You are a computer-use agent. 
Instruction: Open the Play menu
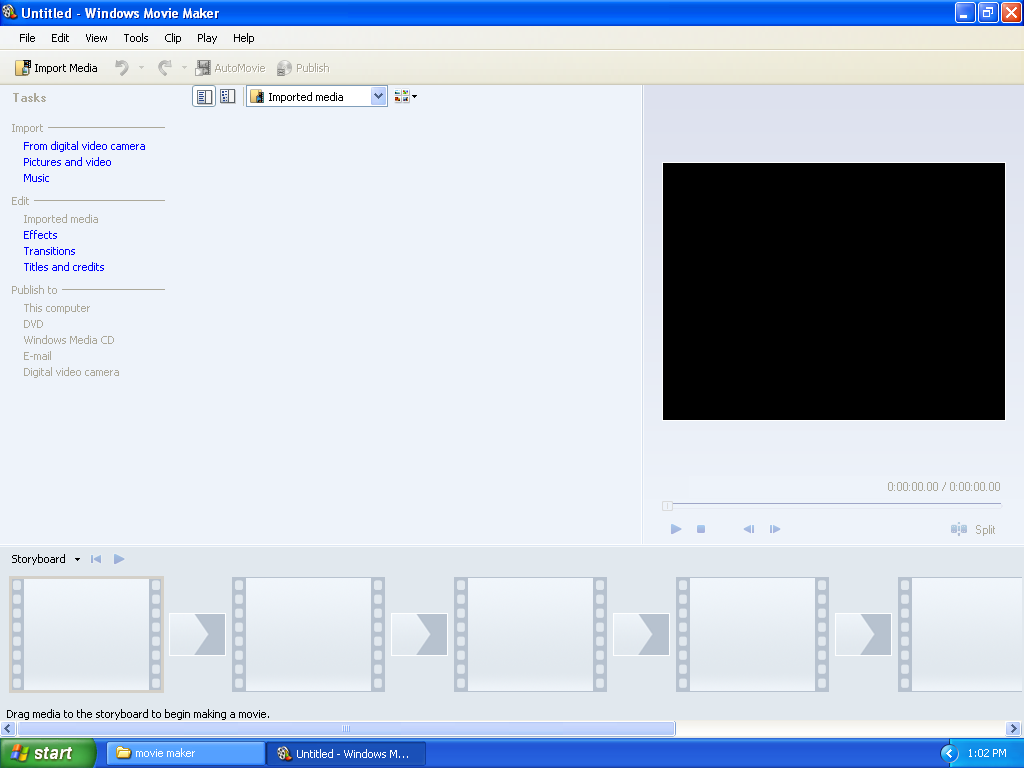[x=207, y=38]
